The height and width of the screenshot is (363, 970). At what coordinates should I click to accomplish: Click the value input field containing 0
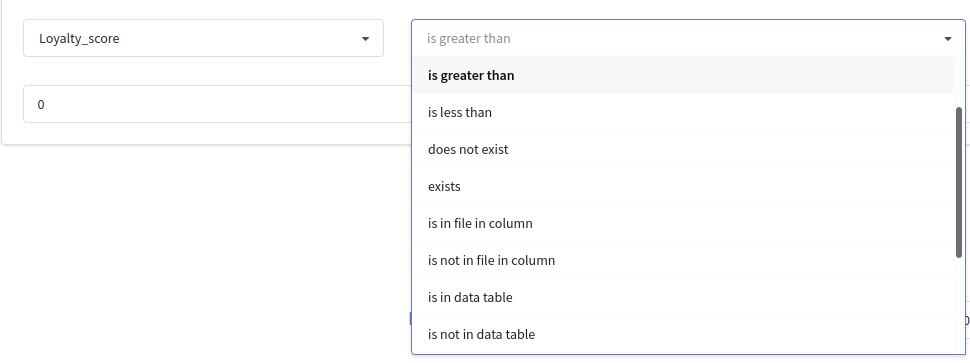click(x=217, y=104)
